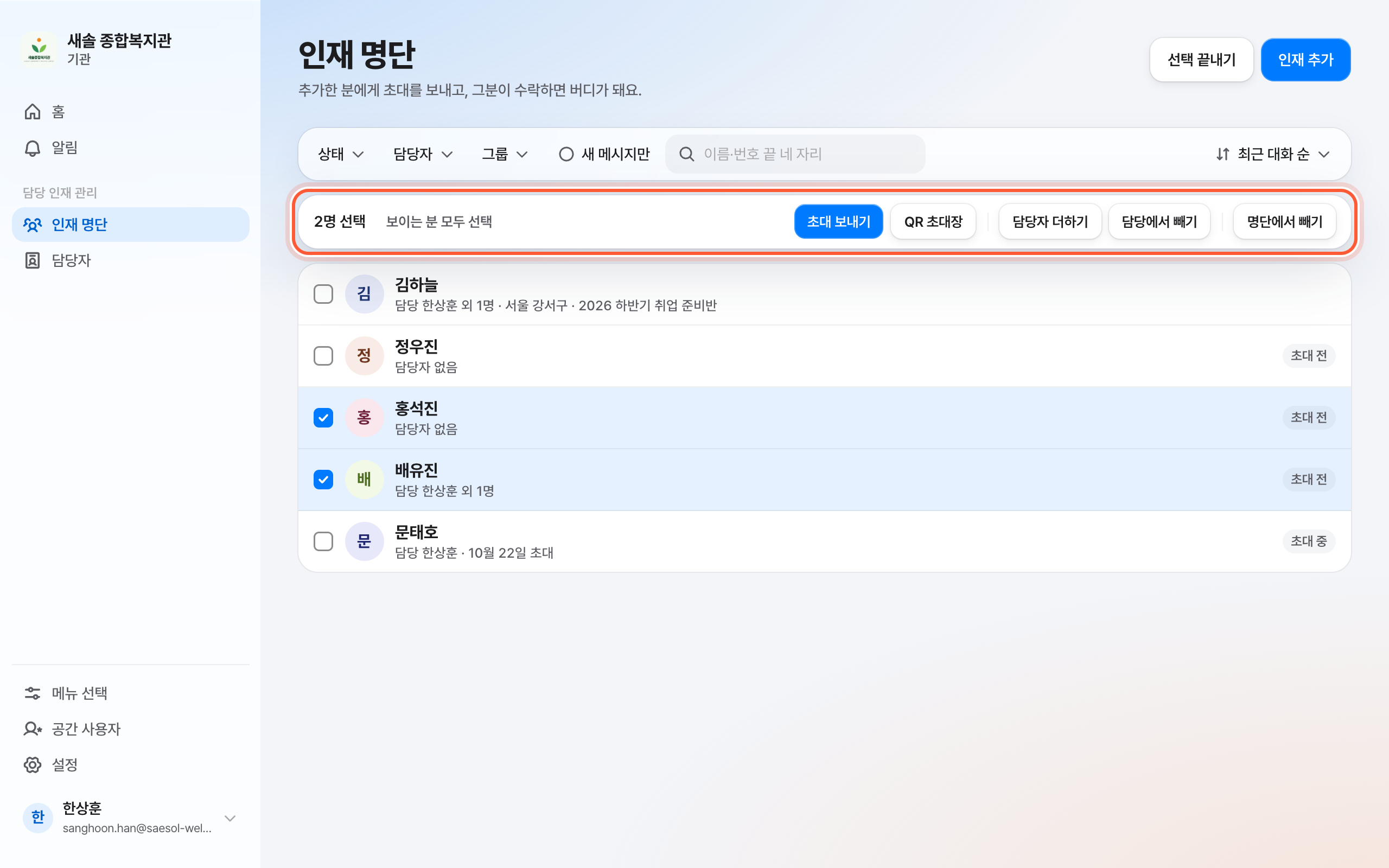Click the 인재 명단 people icon
The height and width of the screenshot is (868, 1389).
coord(33,225)
